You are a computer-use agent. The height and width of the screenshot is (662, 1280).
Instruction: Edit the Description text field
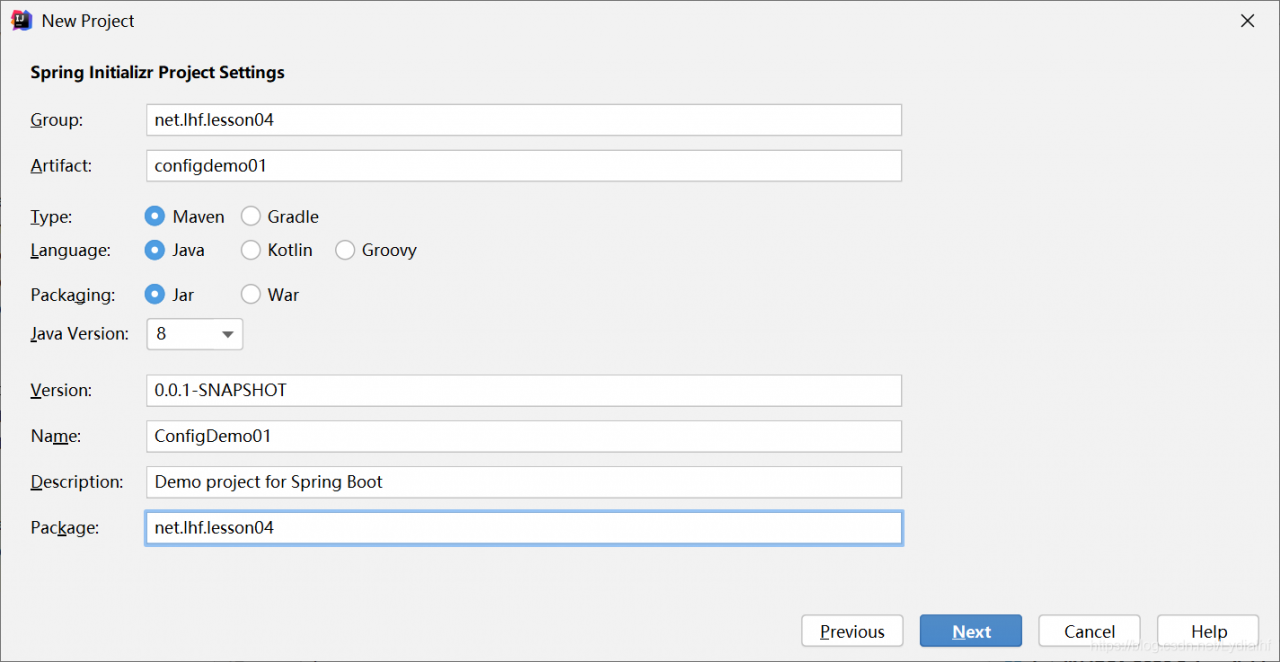pos(523,482)
